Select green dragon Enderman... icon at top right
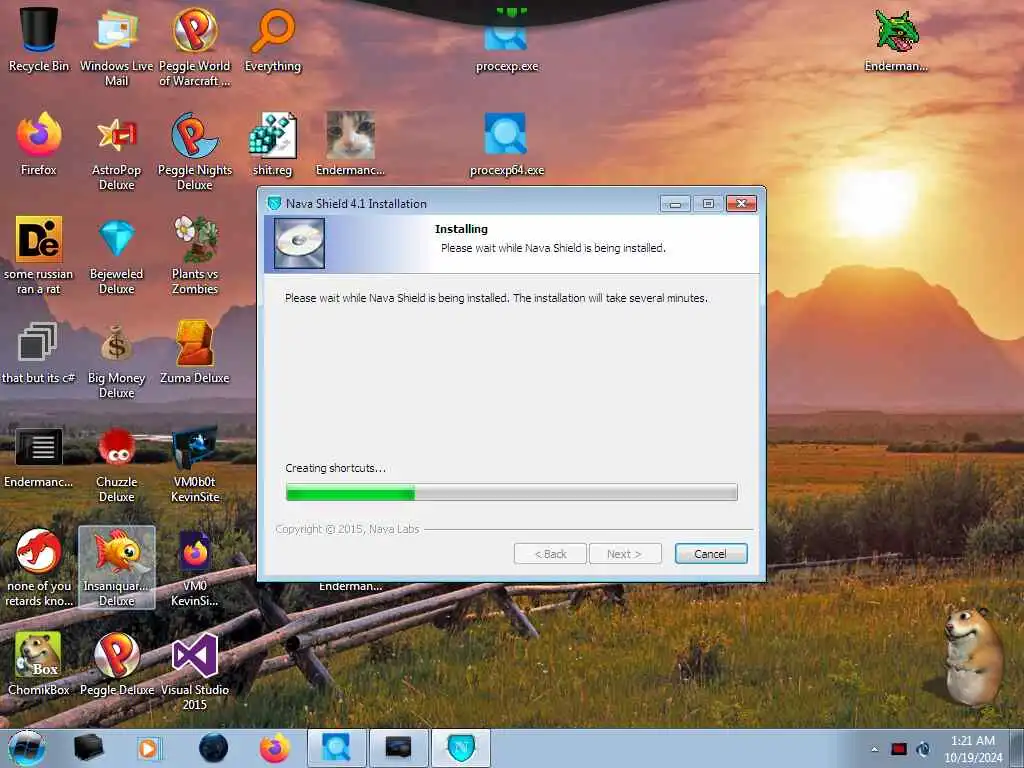Image resolution: width=1024 pixels, height=768 pixels. click(x=896, y=39)
